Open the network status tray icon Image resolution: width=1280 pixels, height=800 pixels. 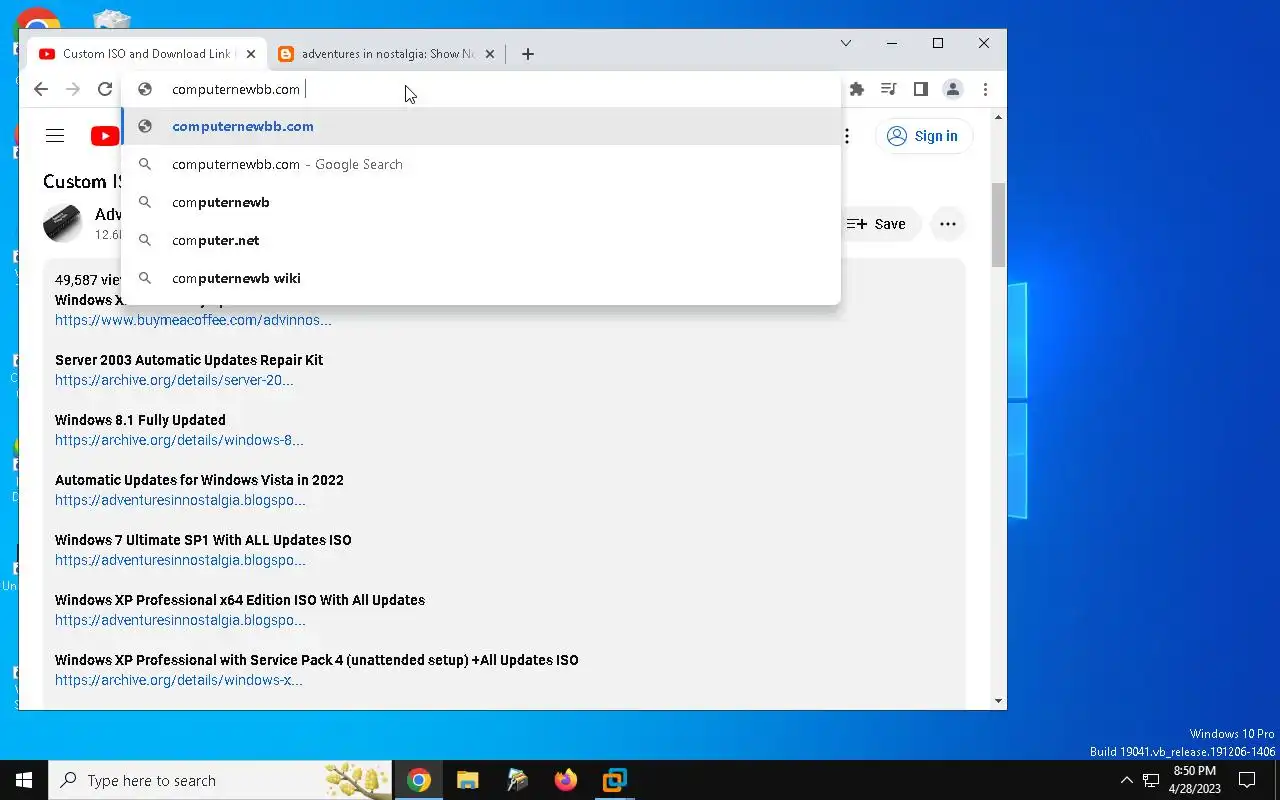[x=1151, y=780]
